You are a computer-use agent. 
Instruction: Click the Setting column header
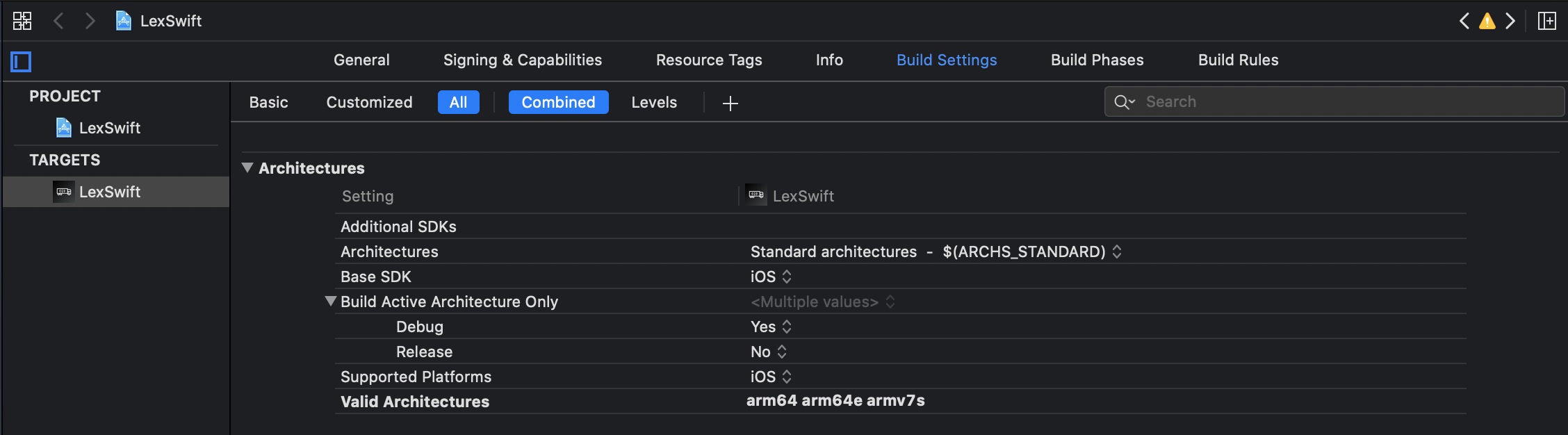(x=368, y=196)
